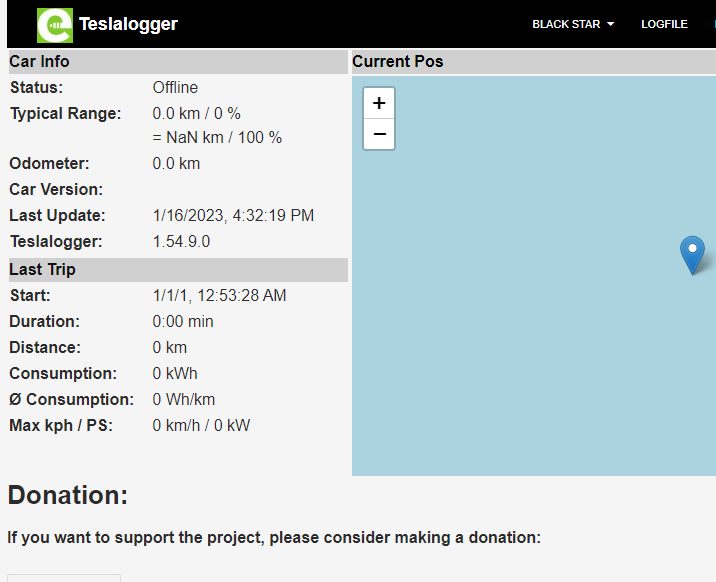Zoom out on the map

(379, 134)
